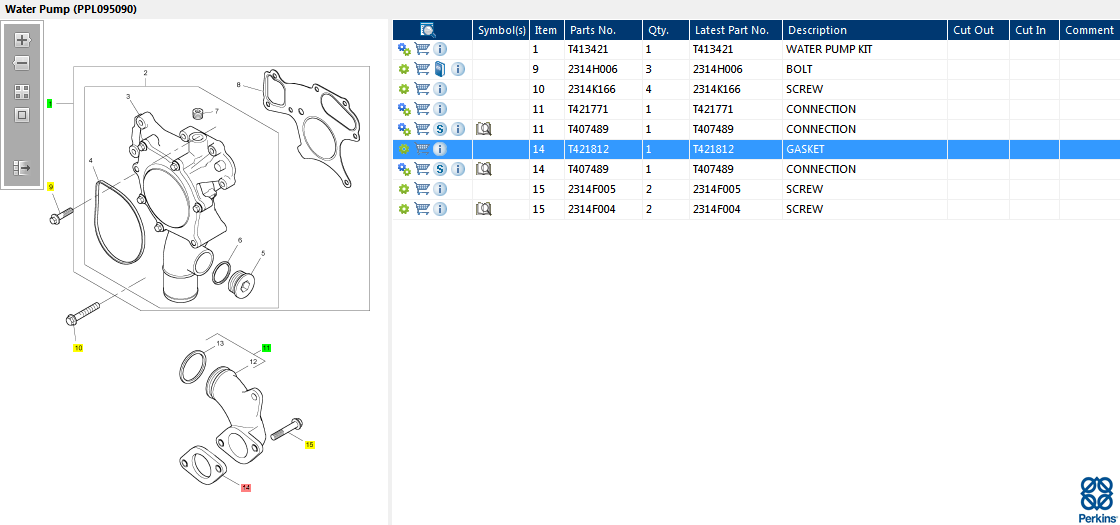Add T413421 water pump kit to cart

[422, 49]
